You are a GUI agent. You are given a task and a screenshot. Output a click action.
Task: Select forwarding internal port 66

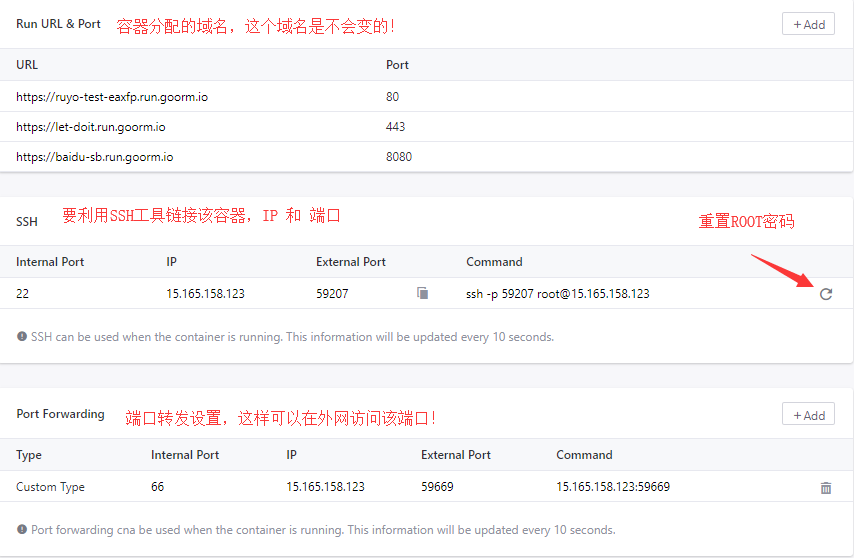(x=157, y=487)
